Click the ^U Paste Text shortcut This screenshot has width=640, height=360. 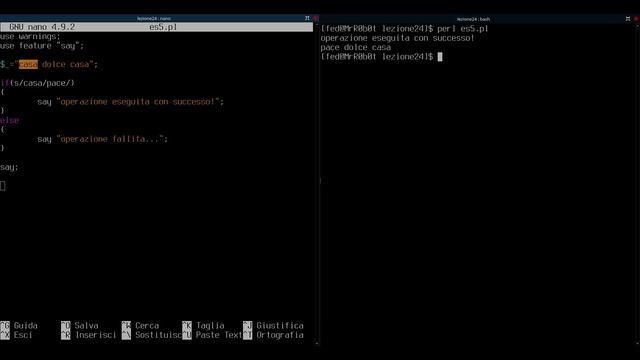pos(212,335)
